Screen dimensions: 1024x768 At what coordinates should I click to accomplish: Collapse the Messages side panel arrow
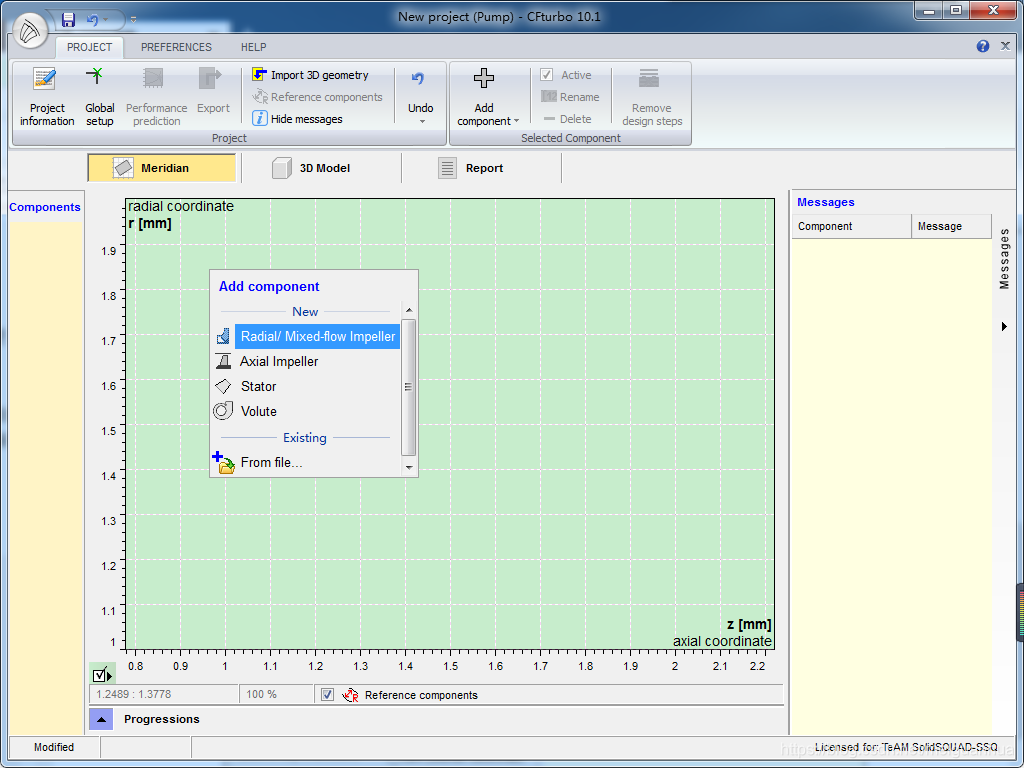pyautogui.click(x=1004, y=327)
